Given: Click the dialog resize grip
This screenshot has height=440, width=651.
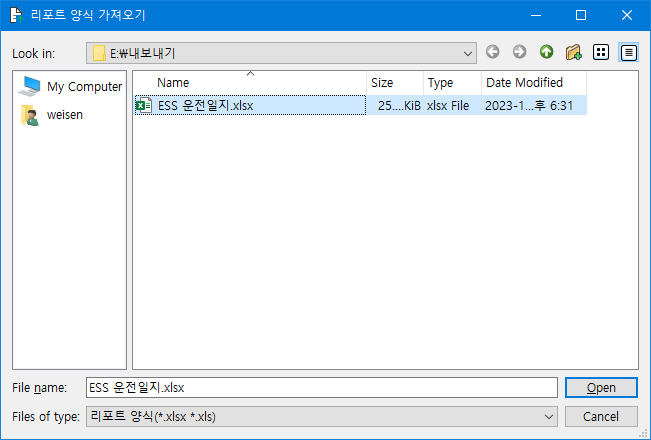Looking at the screenshot, I should click(644, 433).
